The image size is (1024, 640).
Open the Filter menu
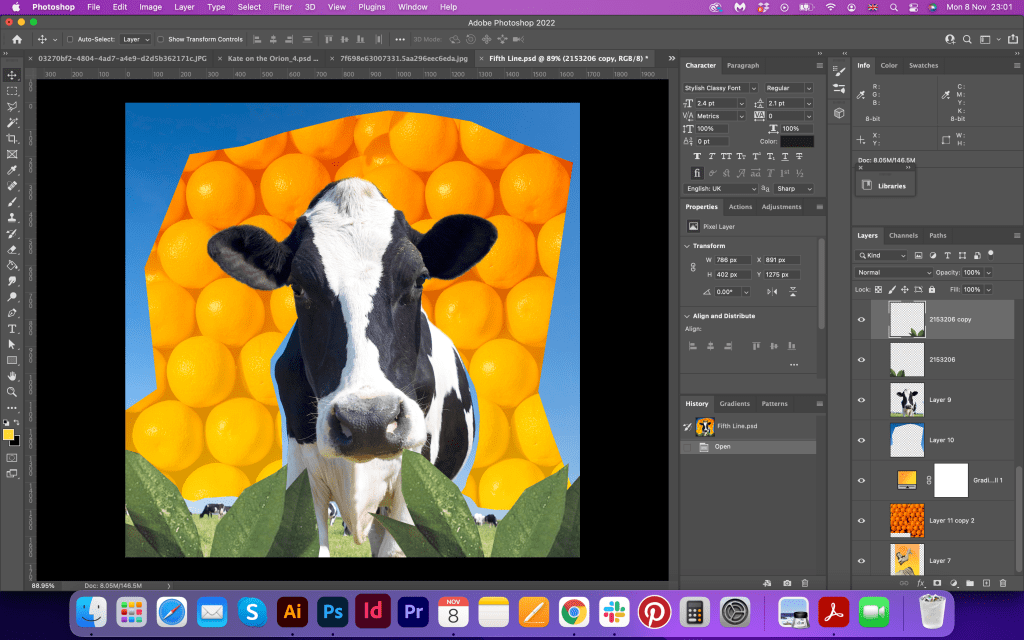click(283, 7)
